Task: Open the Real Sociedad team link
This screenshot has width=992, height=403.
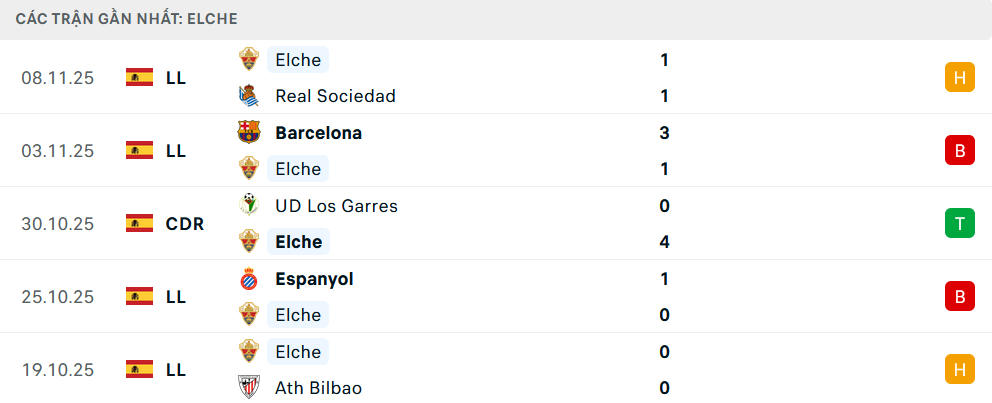Action: point(335,96)
